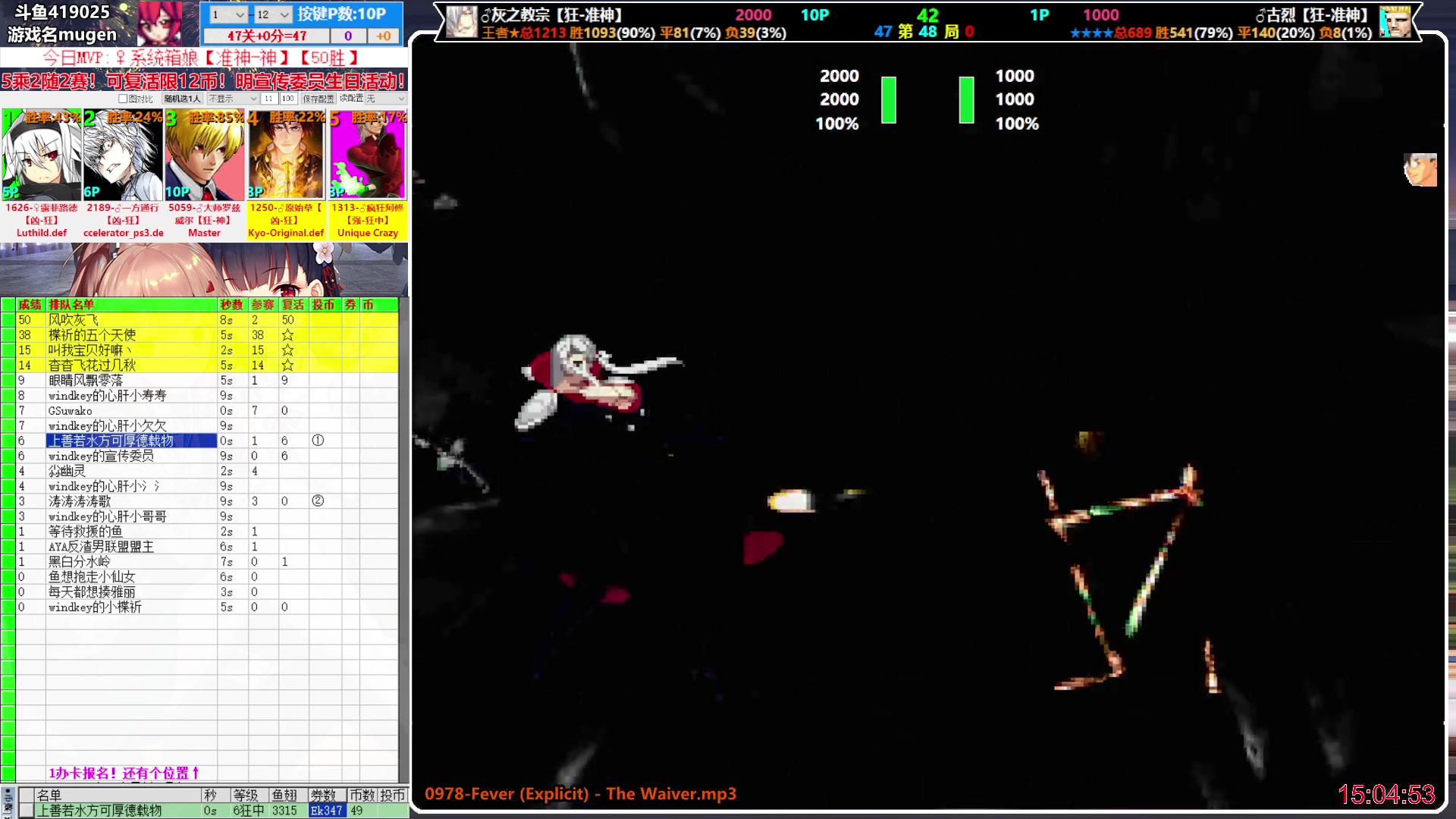
Task: Click the star icon in 蝶祈的五个天使 row
Action: [x=287, y=335]
